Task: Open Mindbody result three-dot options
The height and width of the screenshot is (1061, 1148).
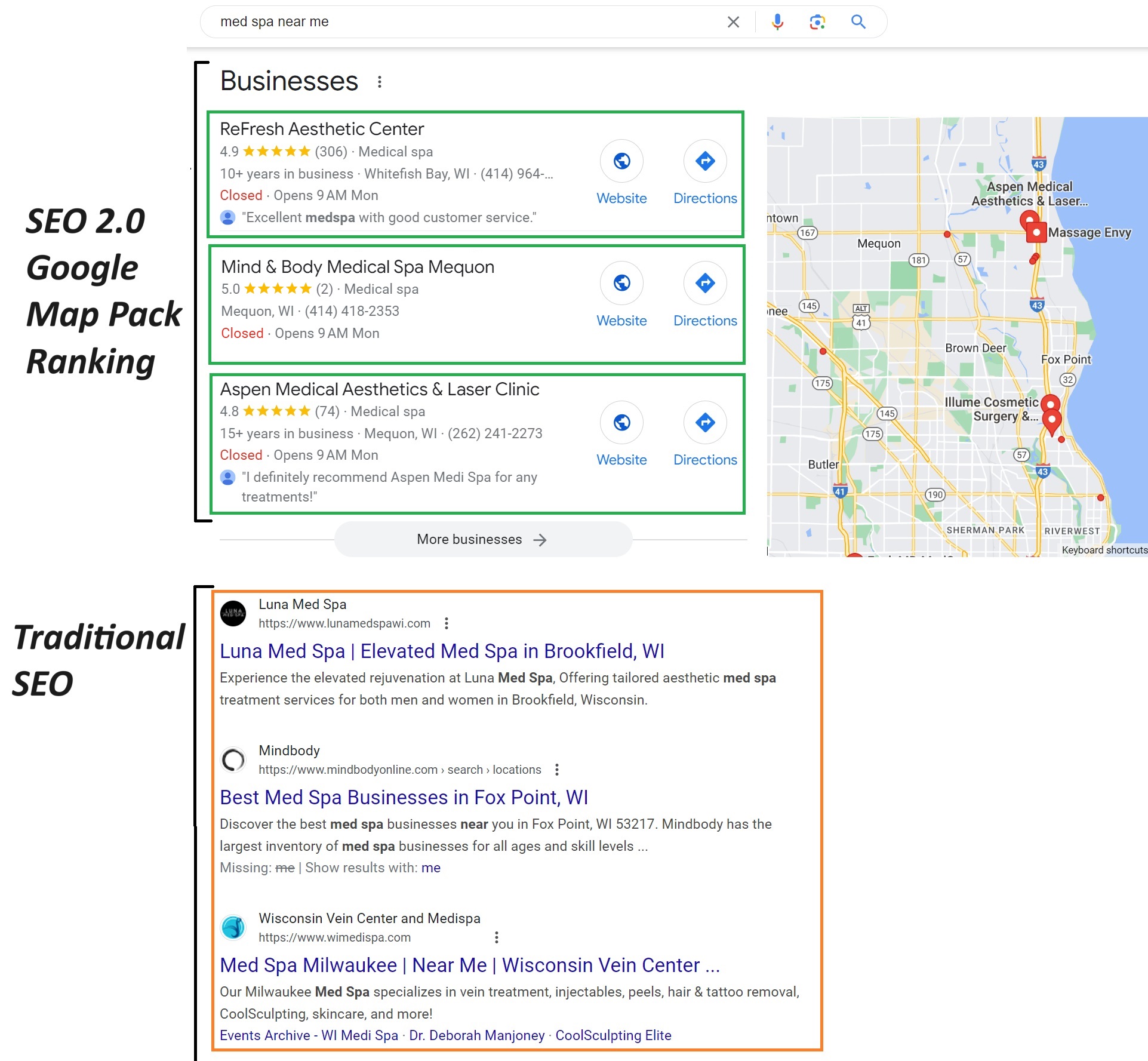Action: click(557, 770)
